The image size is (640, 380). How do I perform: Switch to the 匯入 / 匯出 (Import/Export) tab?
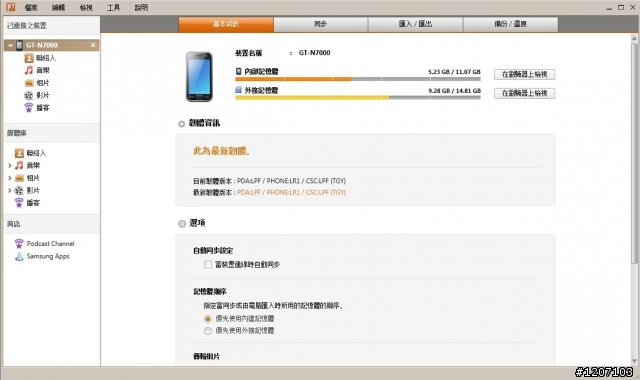pyautogui.click(x=415, y=24)
